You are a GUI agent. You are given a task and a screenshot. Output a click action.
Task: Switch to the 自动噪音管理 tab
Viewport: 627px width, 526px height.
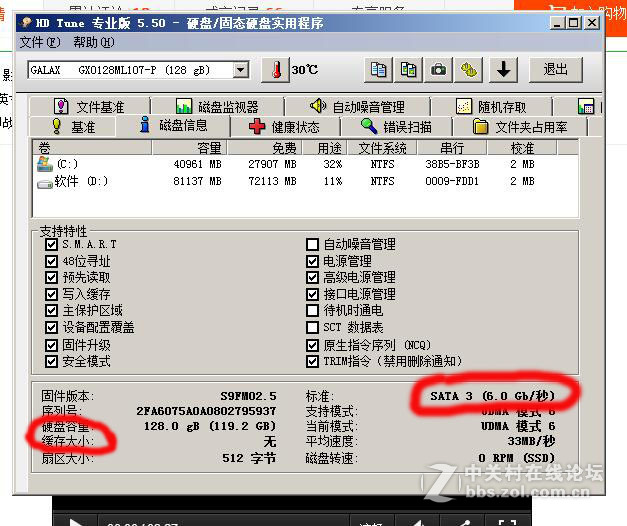357,106
